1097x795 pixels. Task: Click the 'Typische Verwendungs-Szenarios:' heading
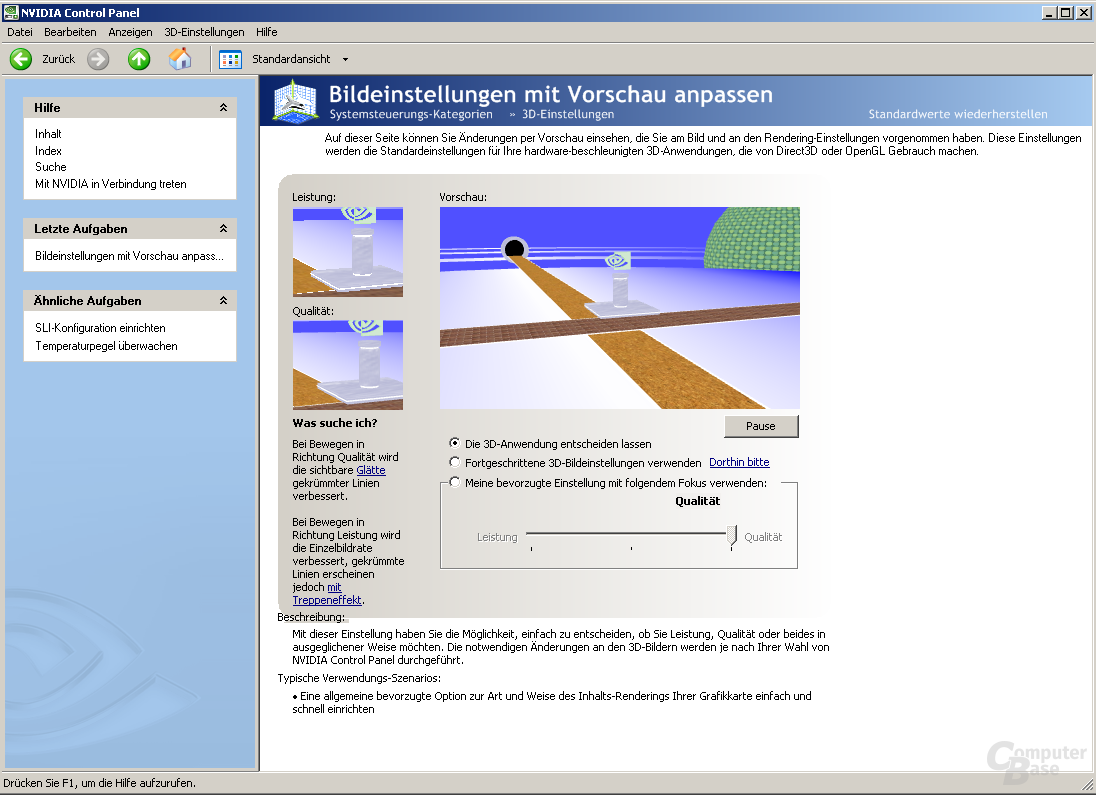[359, 678]
